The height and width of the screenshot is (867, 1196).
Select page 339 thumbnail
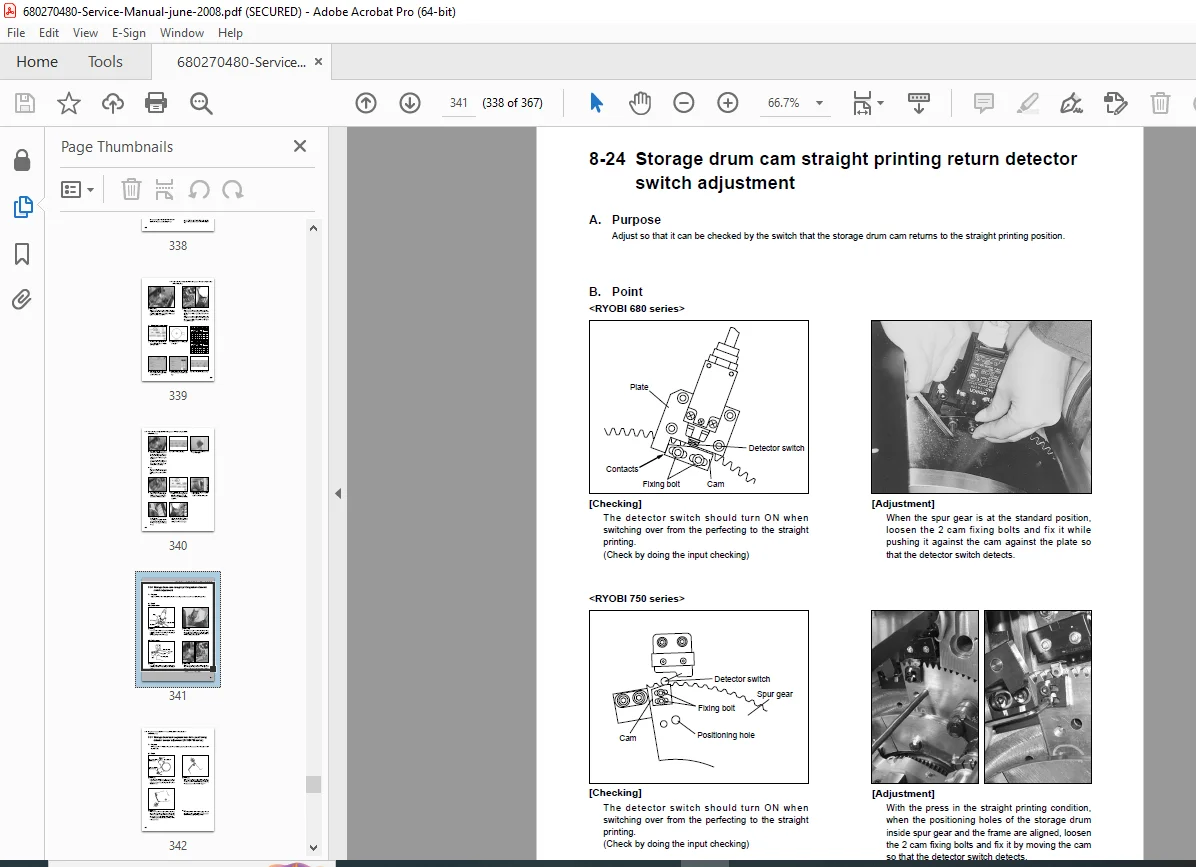click(178, 329)
